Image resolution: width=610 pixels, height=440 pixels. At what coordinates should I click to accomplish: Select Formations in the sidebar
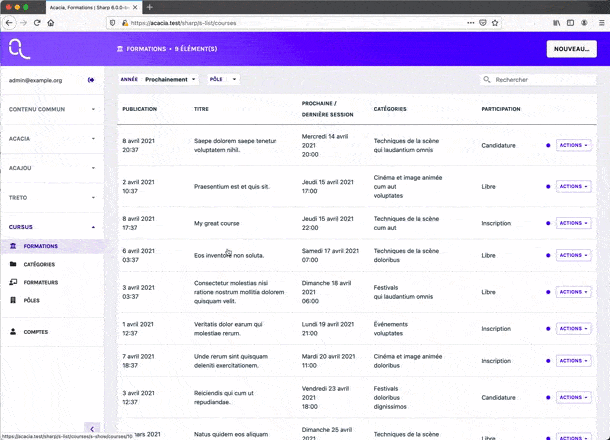coord(41,246)
